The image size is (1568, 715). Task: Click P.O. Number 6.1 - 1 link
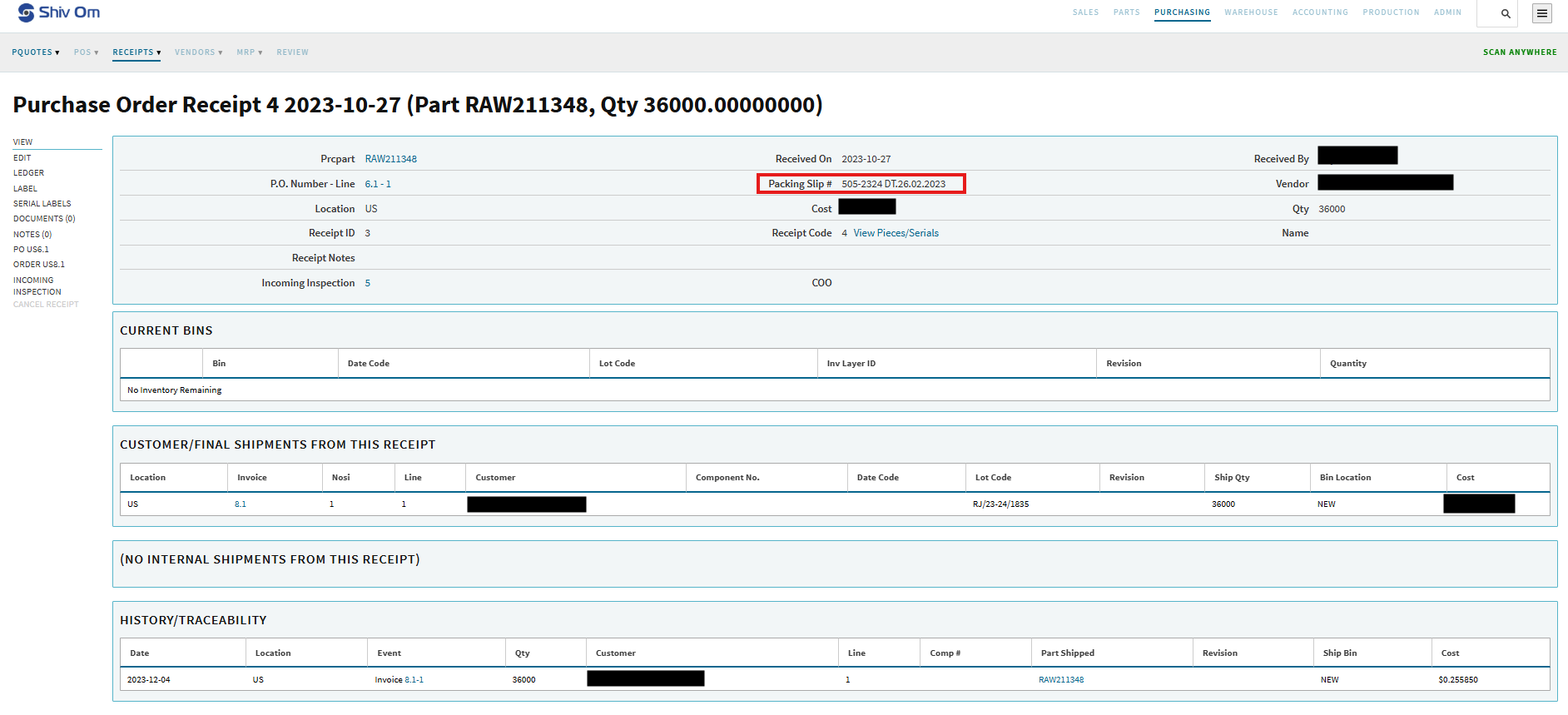pos(377,184)
